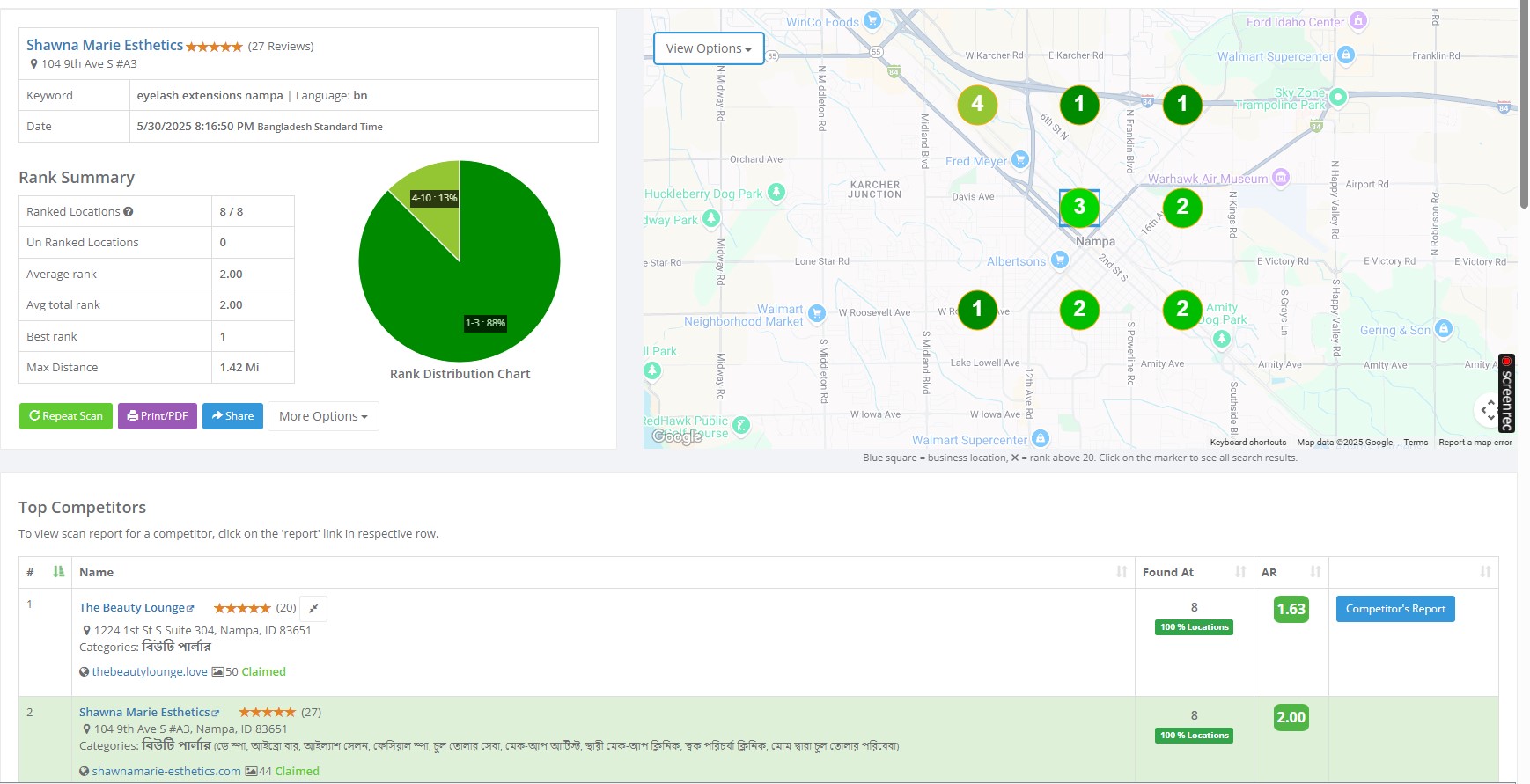1530x784 pixels.
Task: Click 100 % Locations badge in Beauty Lounge row
Action: tap(1194, 627)
